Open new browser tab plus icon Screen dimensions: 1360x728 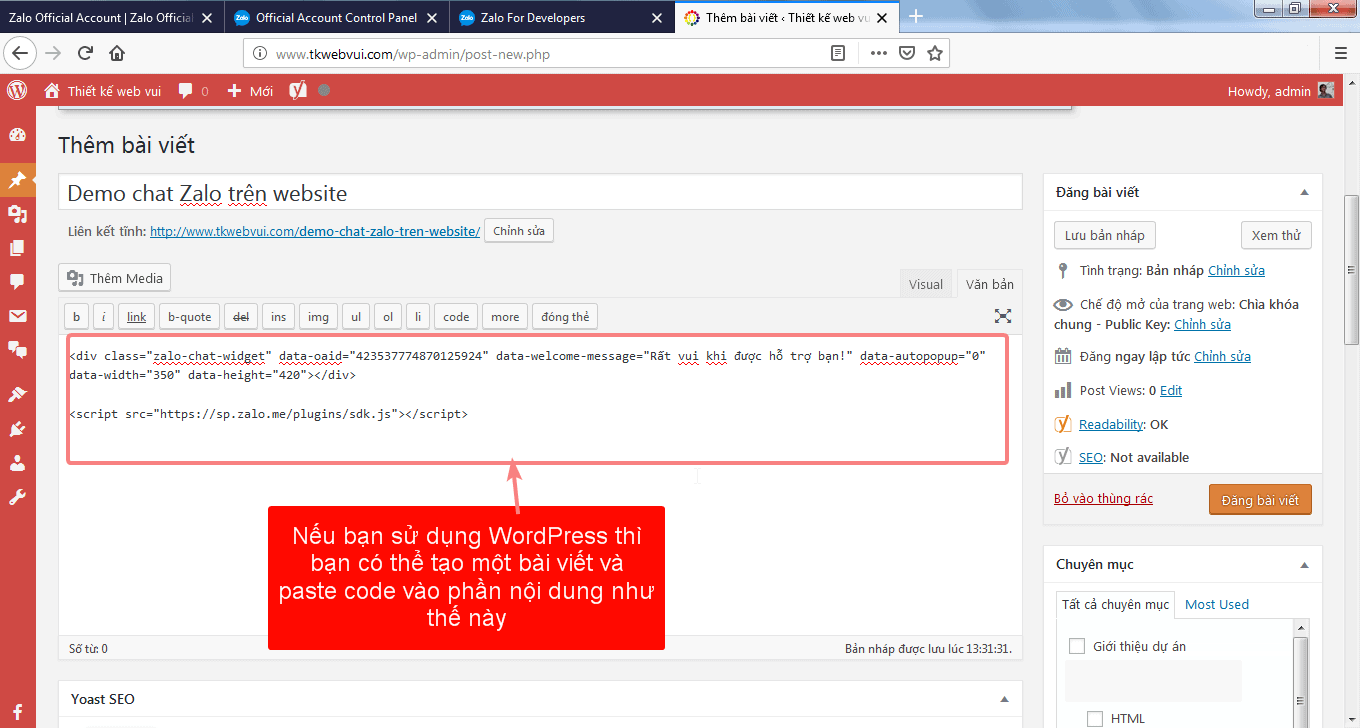click(x=915, y=16)
